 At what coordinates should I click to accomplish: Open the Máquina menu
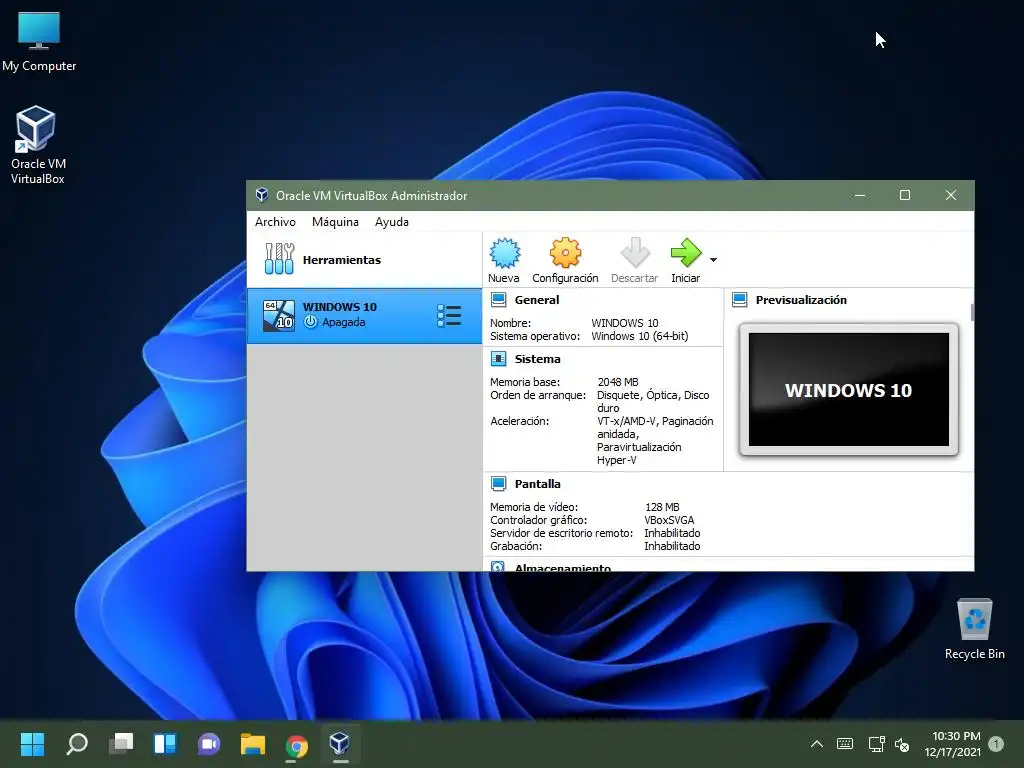[x=335, y=222]
